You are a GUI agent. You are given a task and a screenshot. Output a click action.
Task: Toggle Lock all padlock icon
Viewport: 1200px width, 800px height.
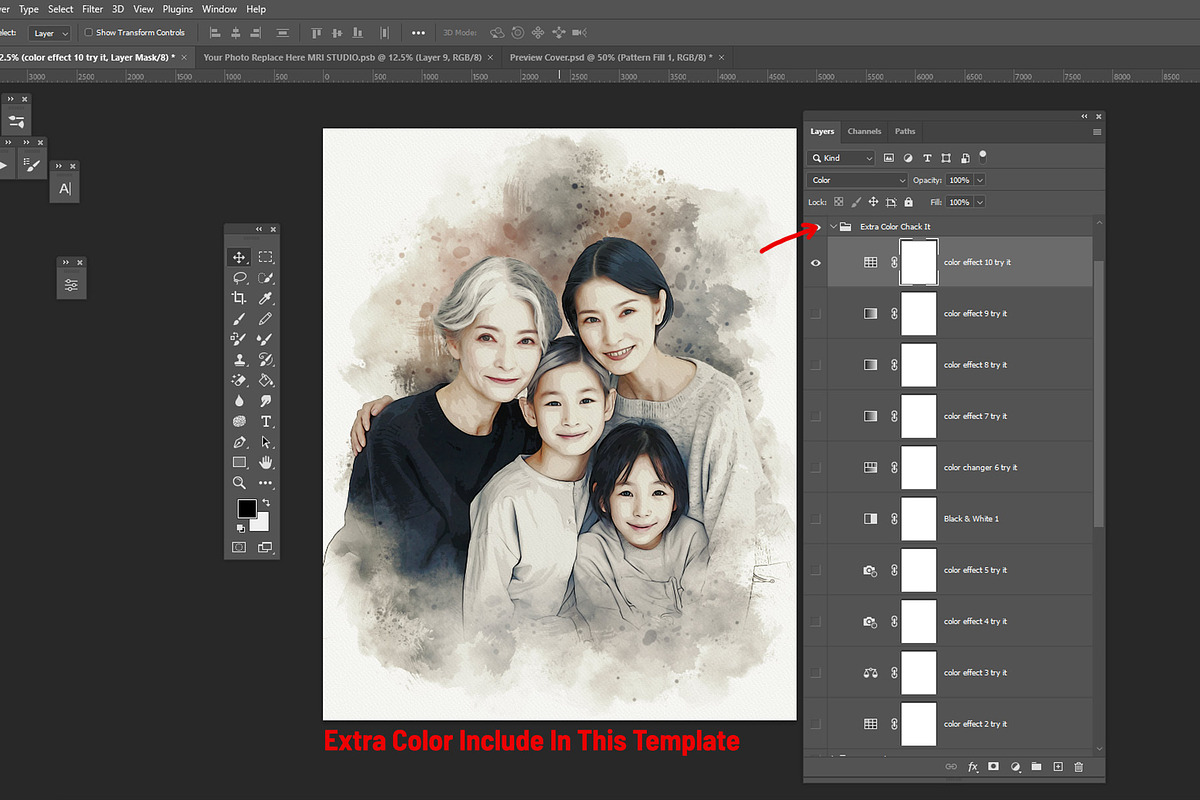(908, 202)
